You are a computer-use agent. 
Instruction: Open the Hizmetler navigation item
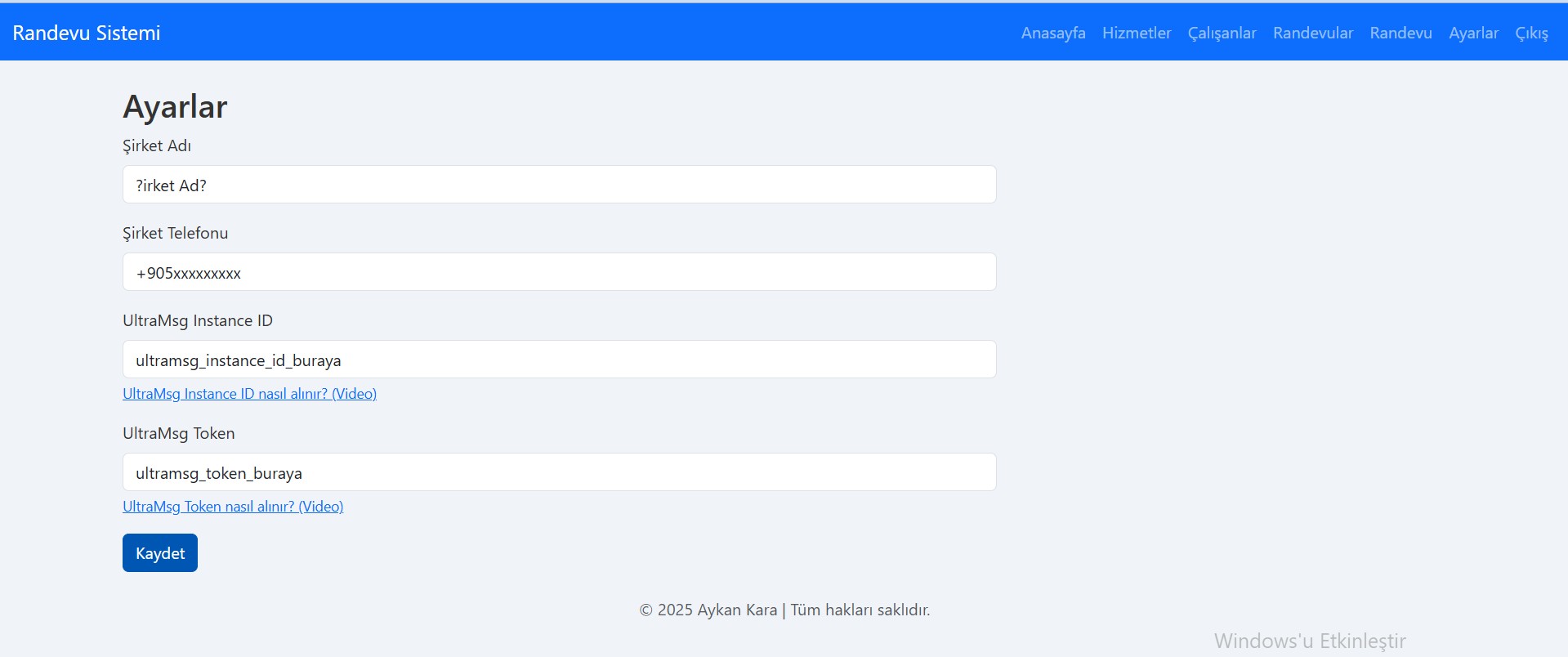pyautogui.click(x=1136, y=33)
